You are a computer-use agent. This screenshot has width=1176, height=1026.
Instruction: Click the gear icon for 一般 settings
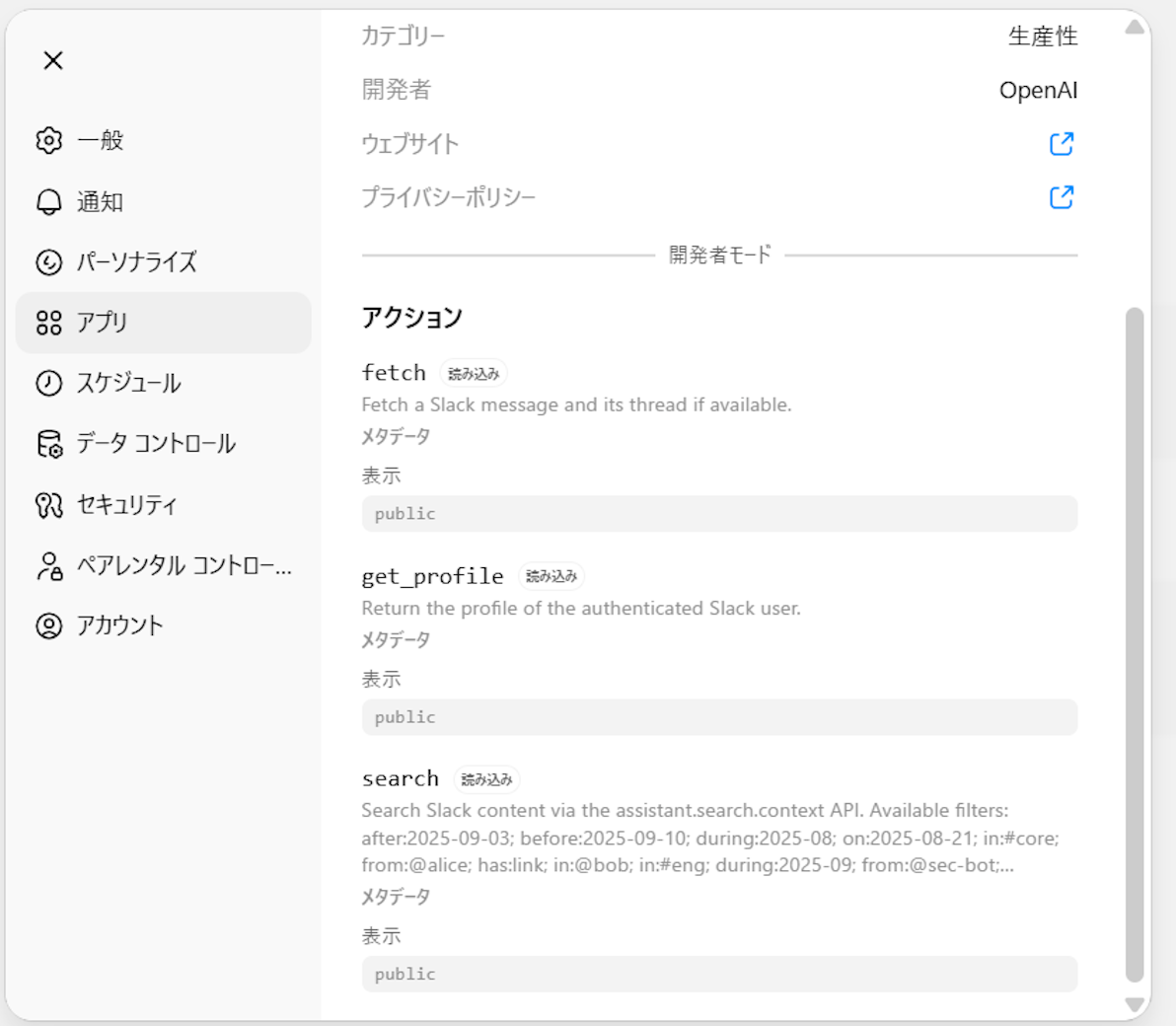(48, 140)
